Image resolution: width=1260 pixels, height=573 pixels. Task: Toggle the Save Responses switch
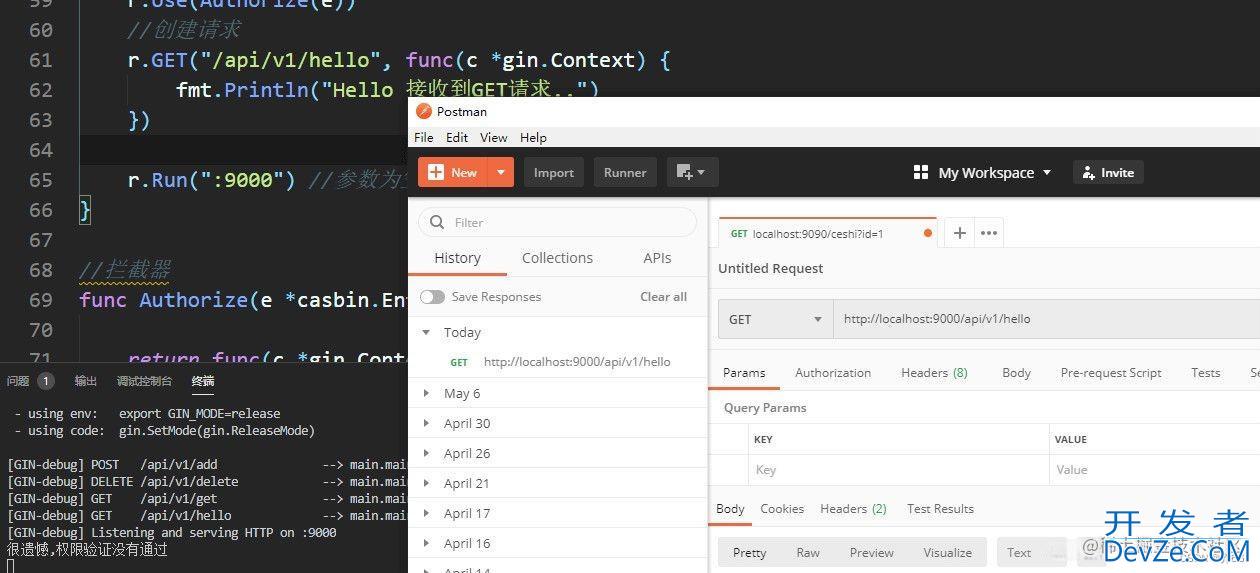click(432, 297)
